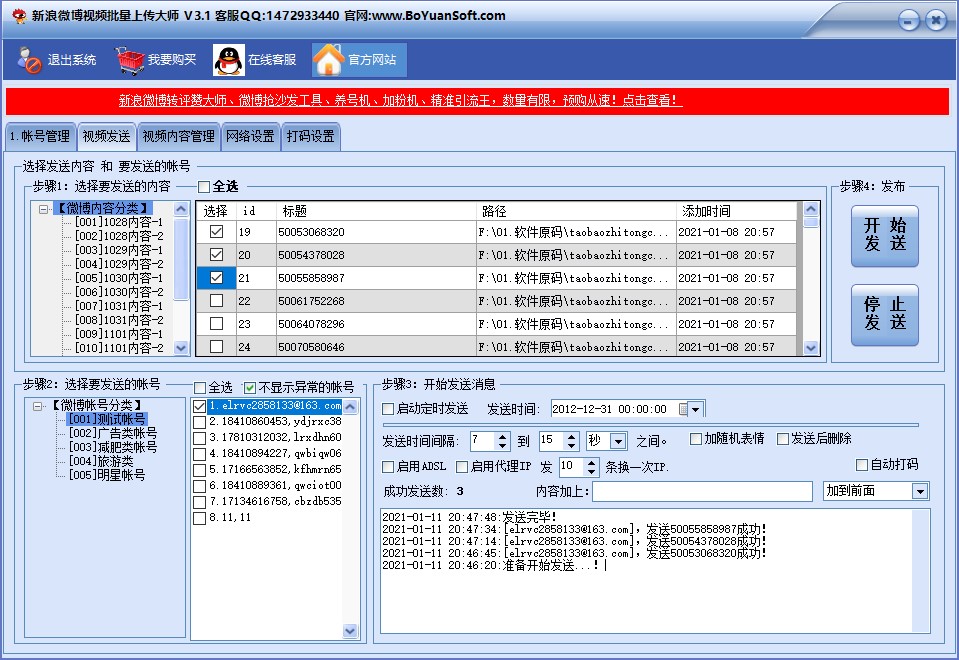Screen dimensions: 959x660
Task: Enable 启动定时发送 checkbox
Action: [388, 409]
